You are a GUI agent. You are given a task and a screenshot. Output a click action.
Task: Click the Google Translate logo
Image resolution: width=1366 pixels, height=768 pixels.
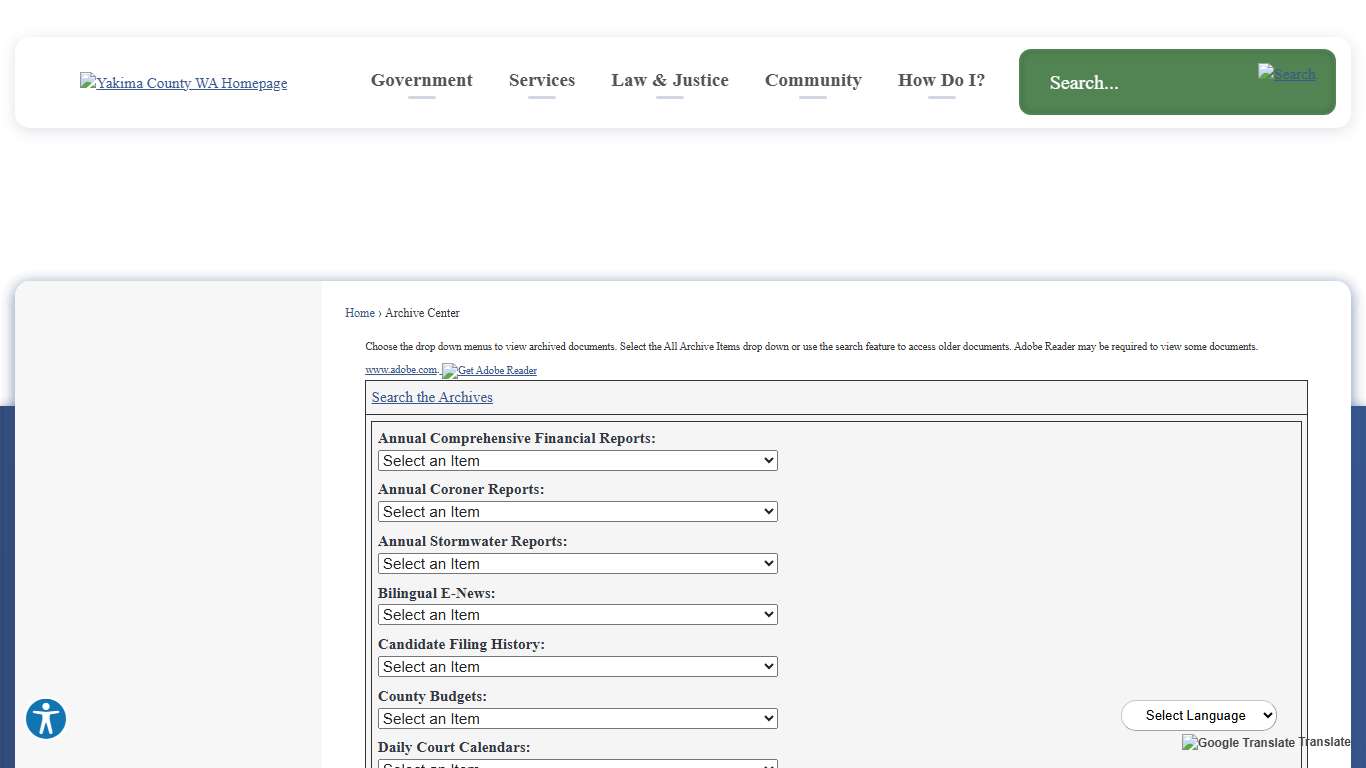point(1238,743)
